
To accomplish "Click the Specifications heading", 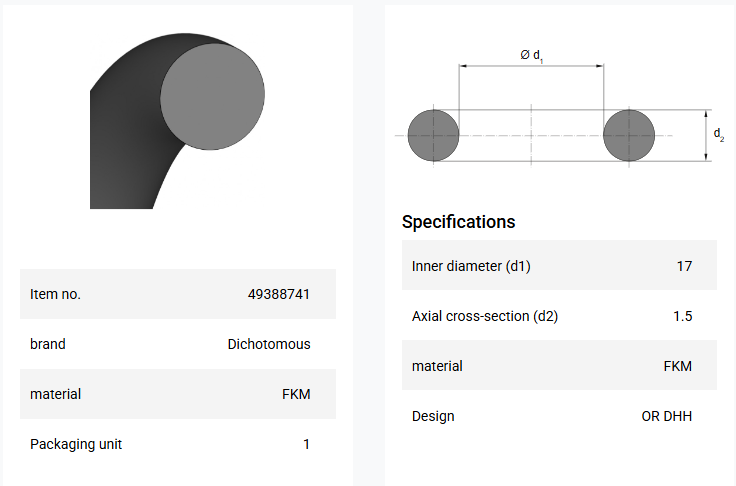I will point(459,222).
